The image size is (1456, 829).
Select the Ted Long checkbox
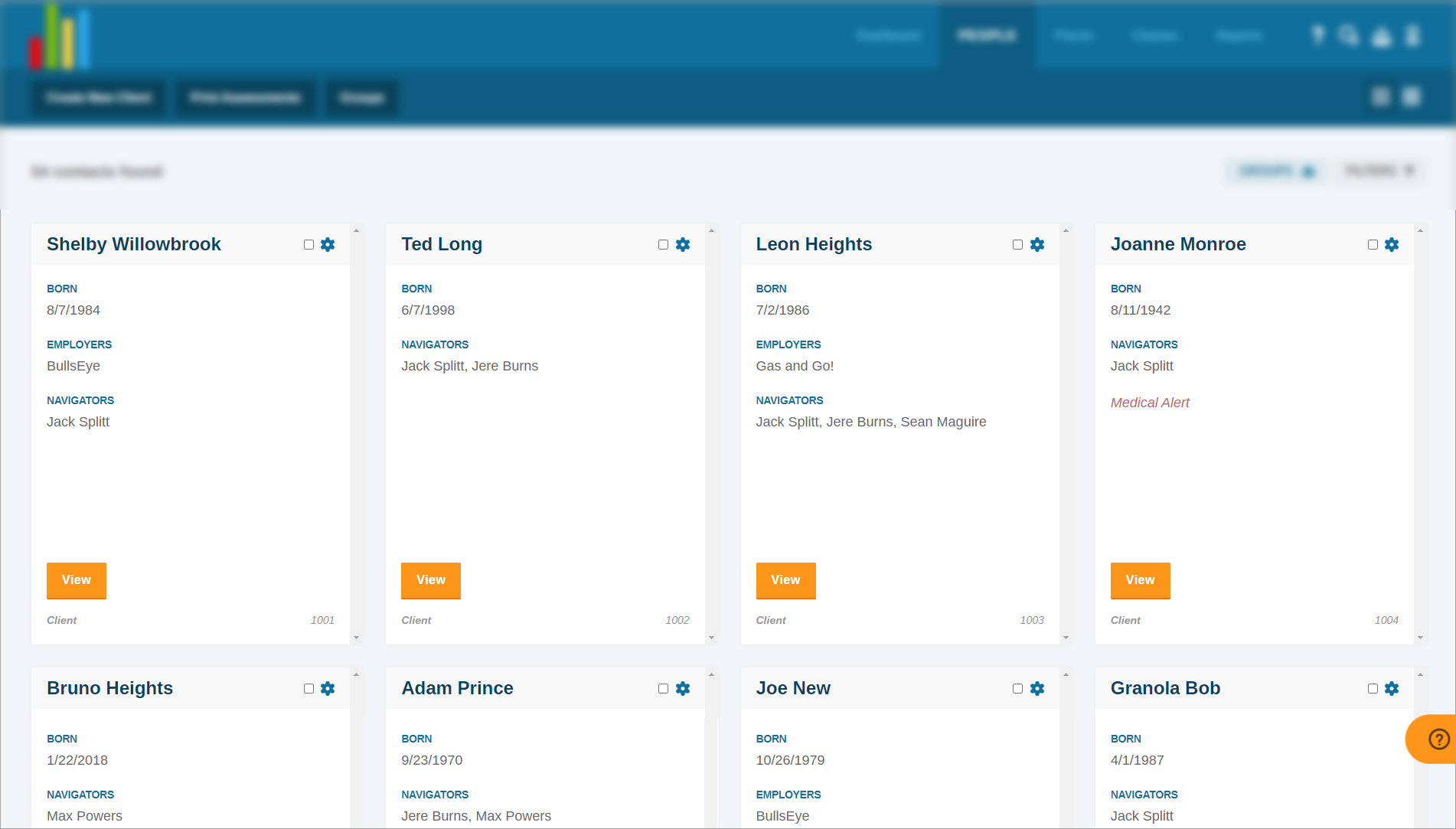click(x=663, y=245)
